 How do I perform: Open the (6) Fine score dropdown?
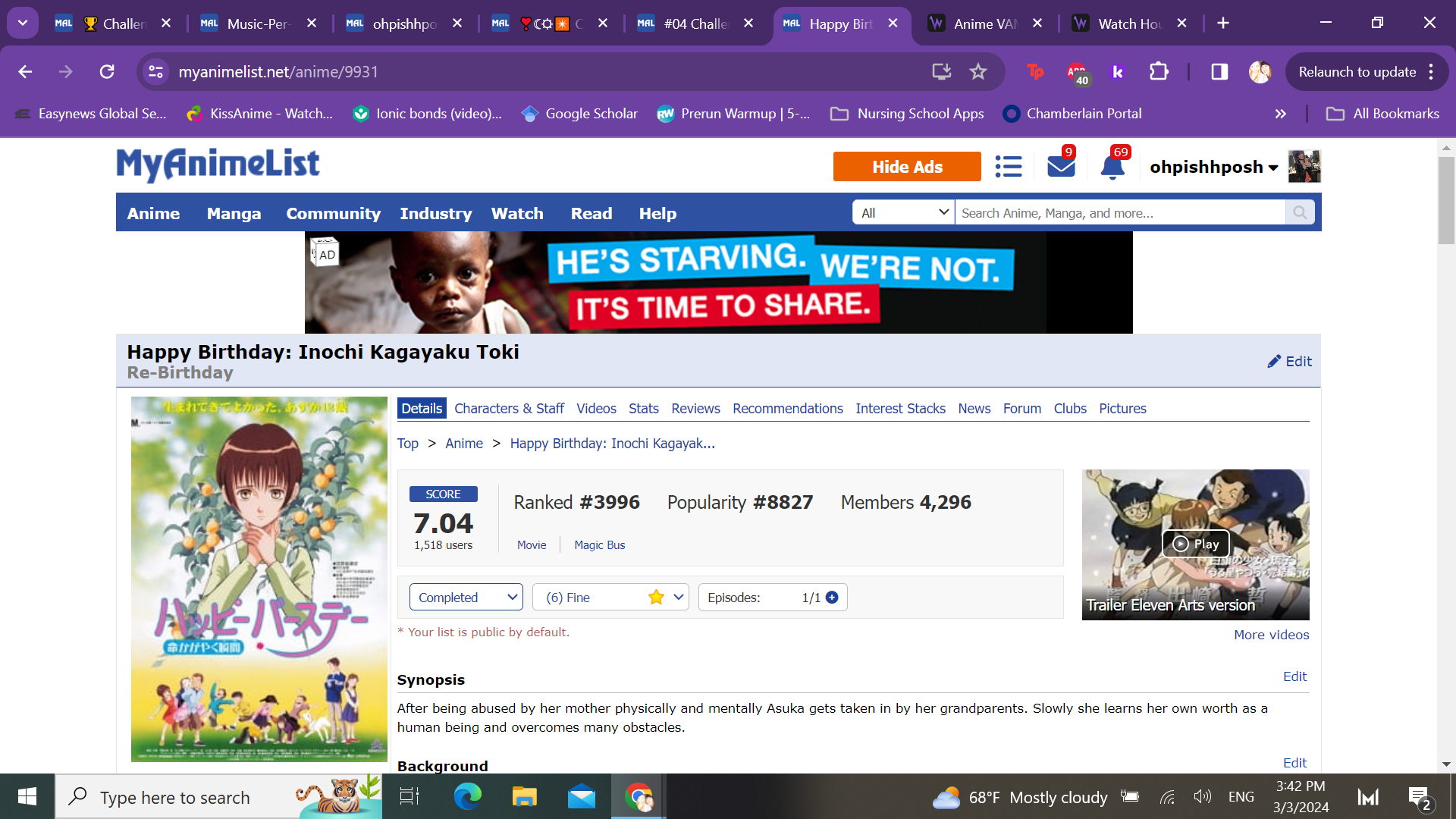[610, 598]
